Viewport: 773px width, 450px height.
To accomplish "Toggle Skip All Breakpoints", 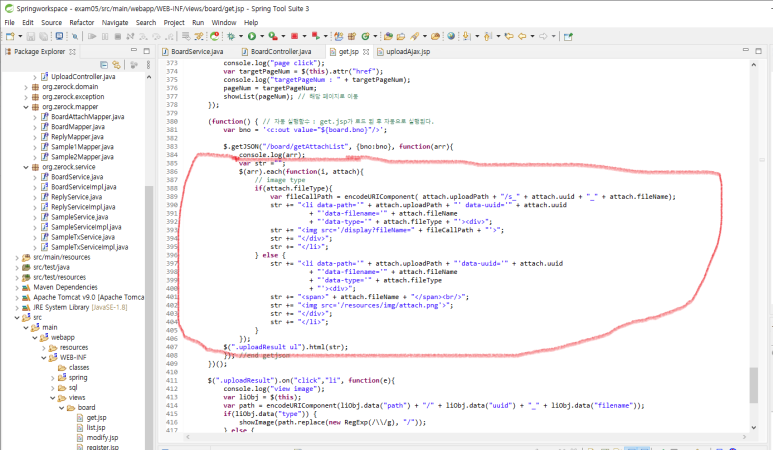I will pos(74,36).
